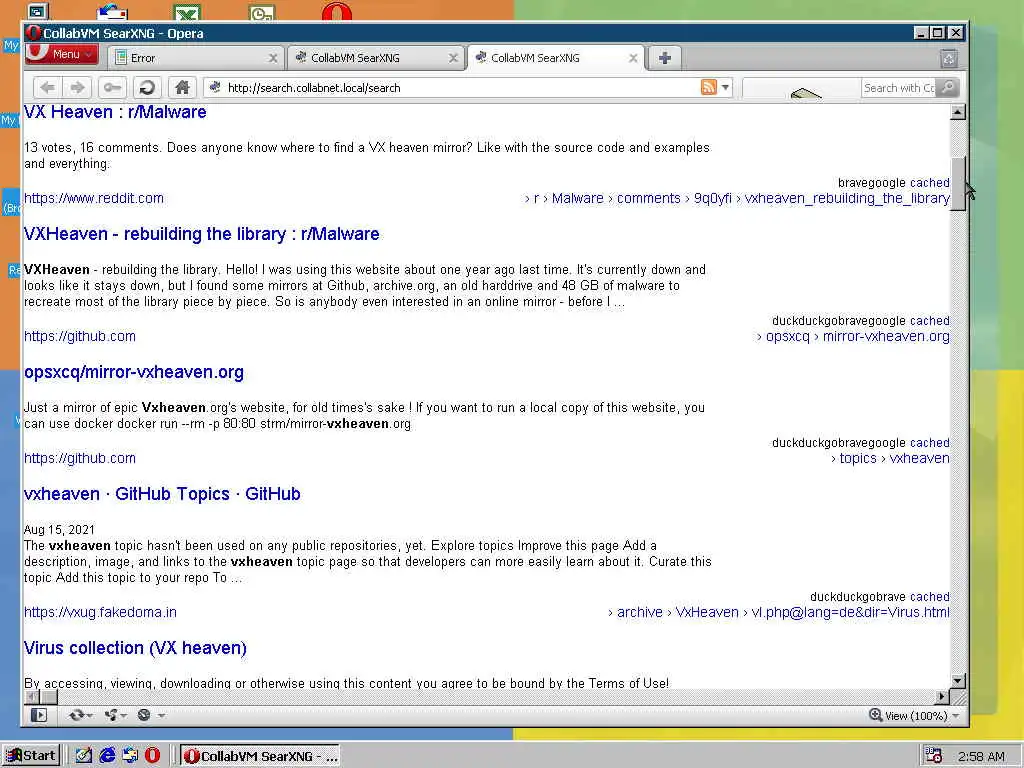Screen dimensions: 1024x768
Task: Open vxheaven · GitHub Topics · GitHub result
Action: pos(162,494)
